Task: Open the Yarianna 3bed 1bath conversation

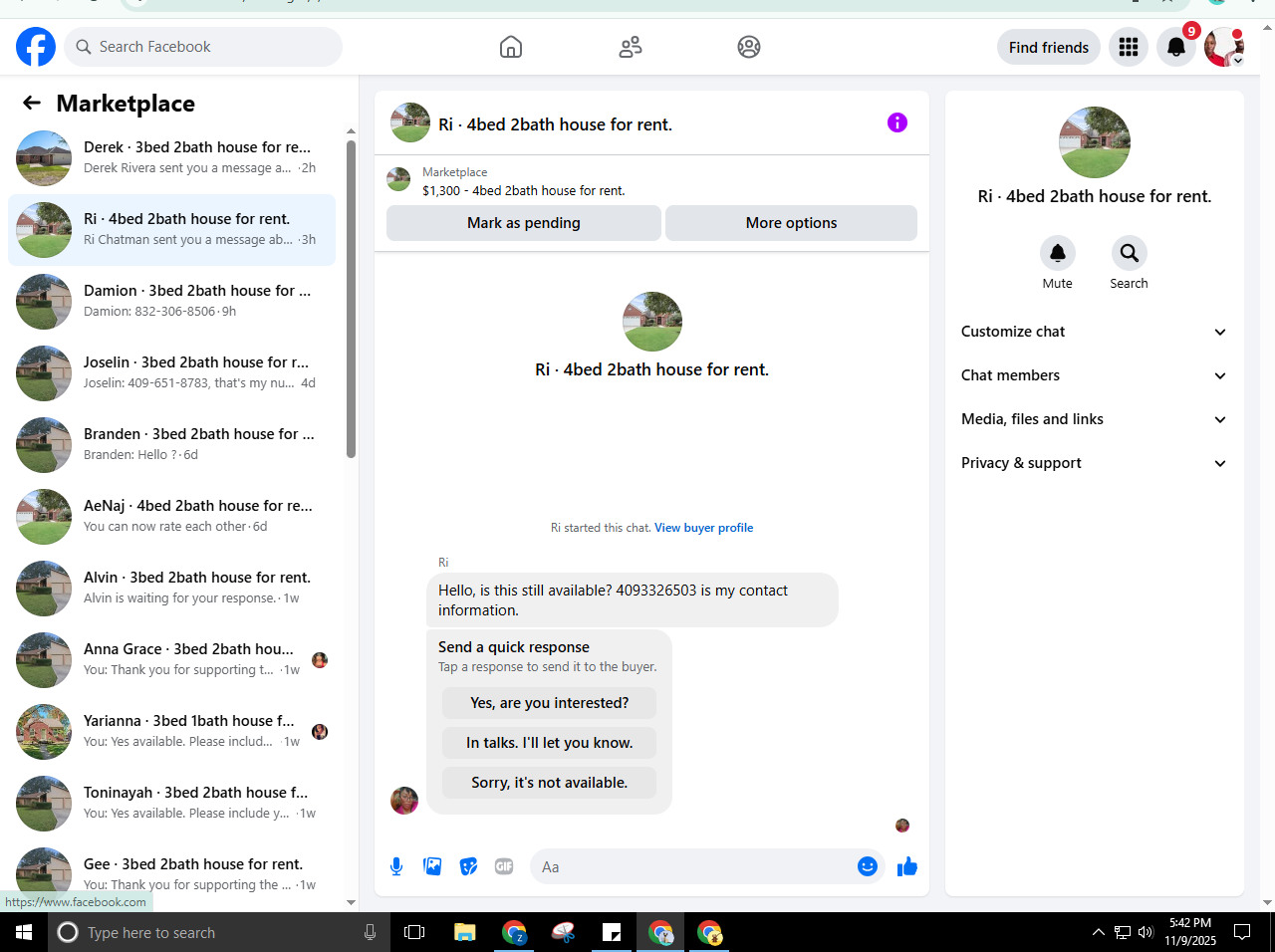Action: (171, 731)
